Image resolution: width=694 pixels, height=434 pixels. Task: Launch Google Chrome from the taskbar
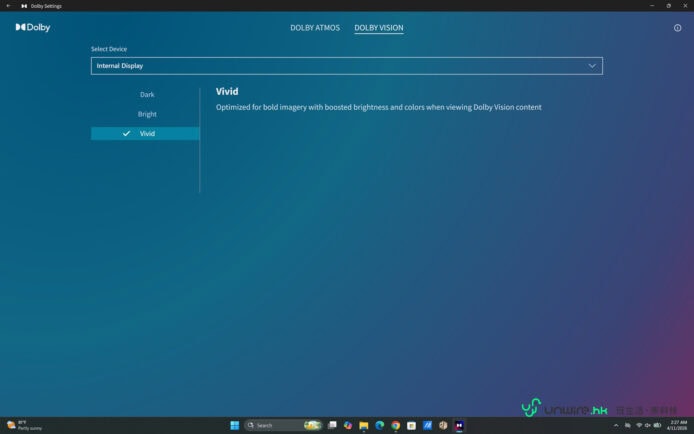[x=396, y=426]
